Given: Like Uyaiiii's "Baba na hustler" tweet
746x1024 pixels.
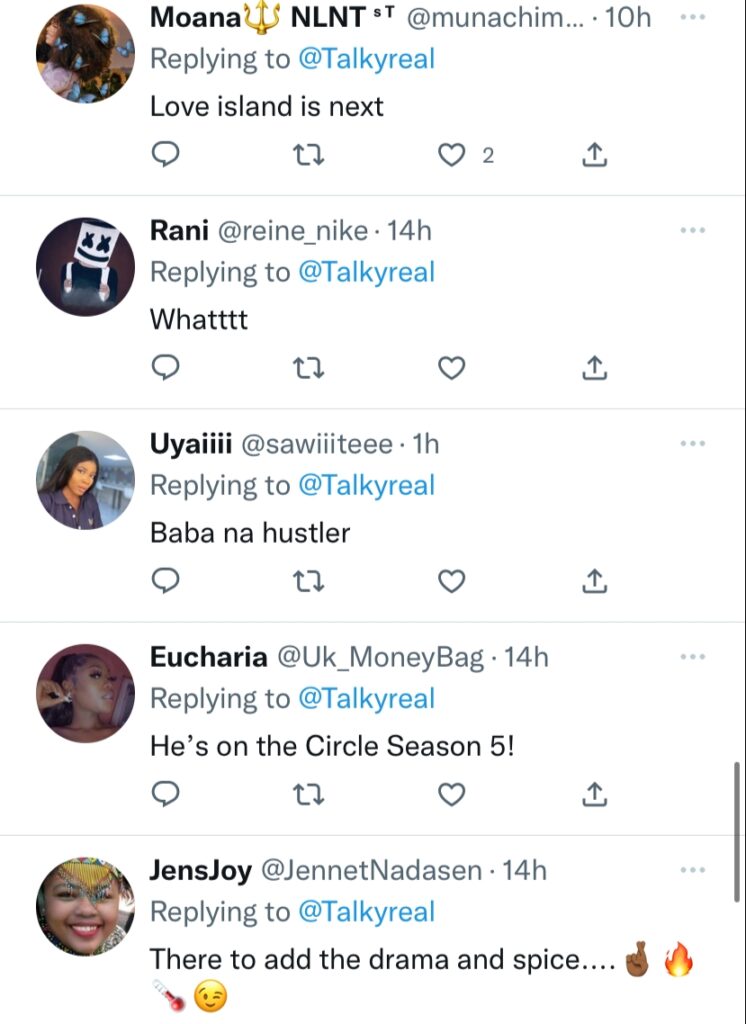Looking at the screenshot, I should (451, 581).
